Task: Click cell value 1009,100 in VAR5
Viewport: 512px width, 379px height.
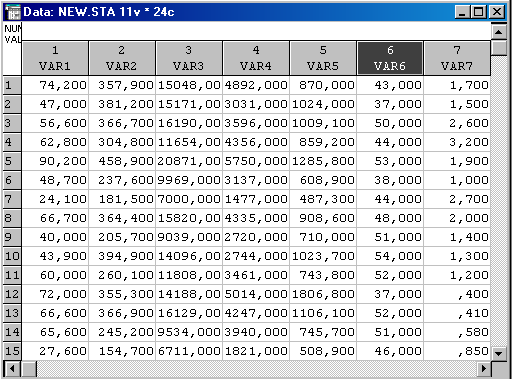Action: (323, 123)
